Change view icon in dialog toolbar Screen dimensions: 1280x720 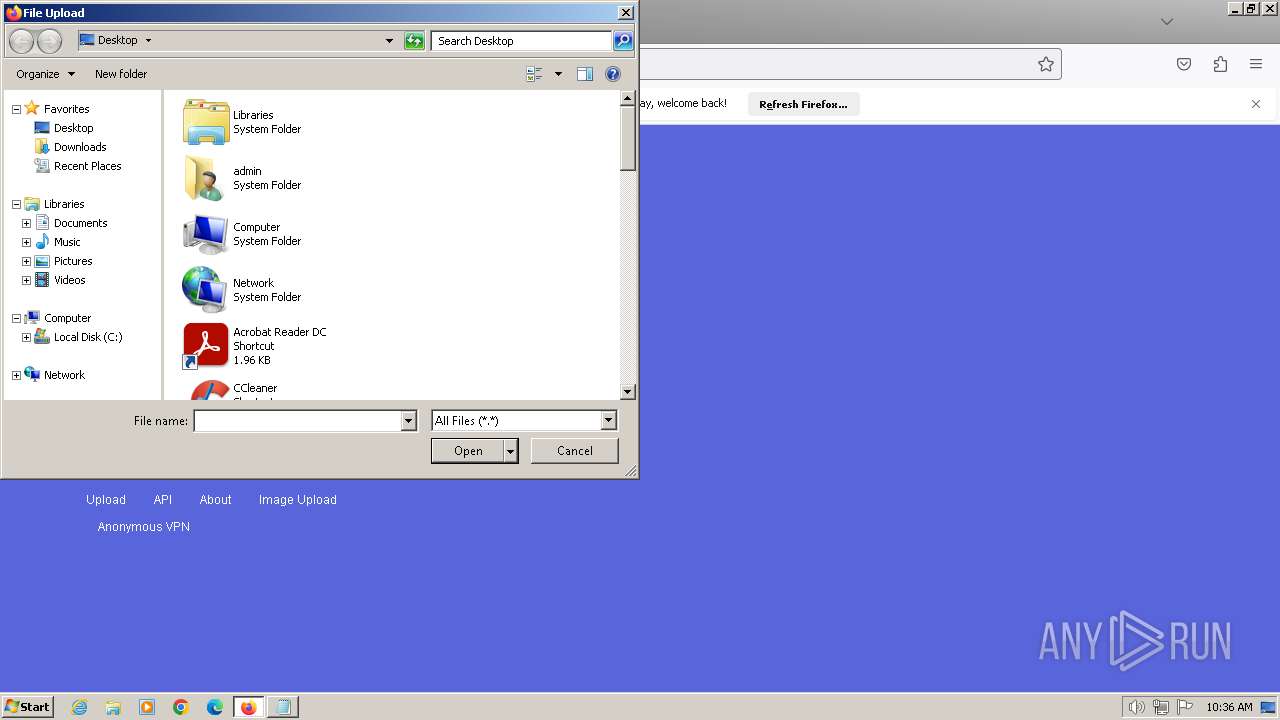(x=534, y=74)
